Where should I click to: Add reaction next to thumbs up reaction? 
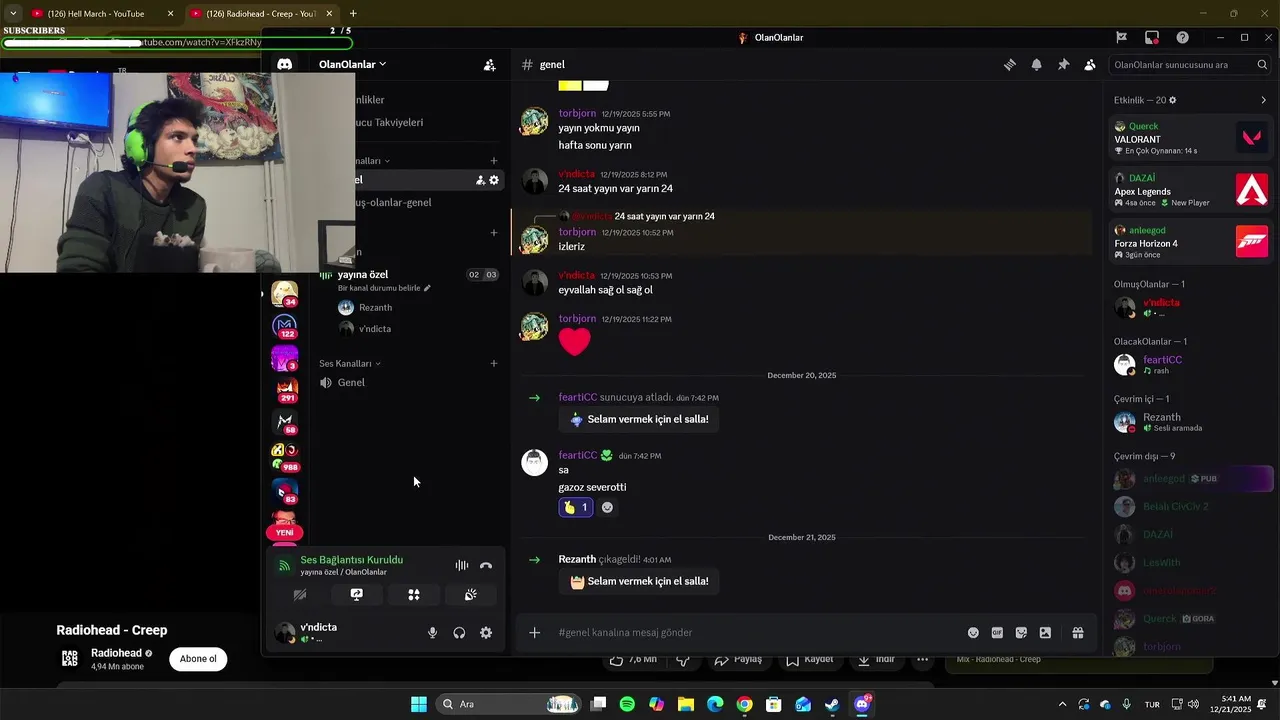tap(607, 508)
